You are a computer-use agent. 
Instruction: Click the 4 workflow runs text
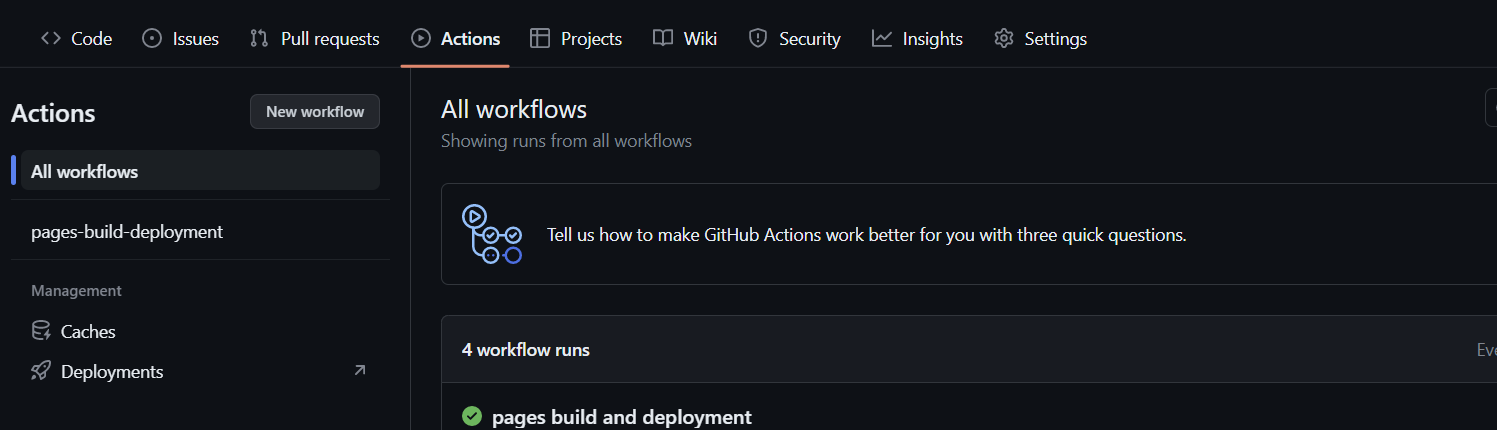[526, 350]
